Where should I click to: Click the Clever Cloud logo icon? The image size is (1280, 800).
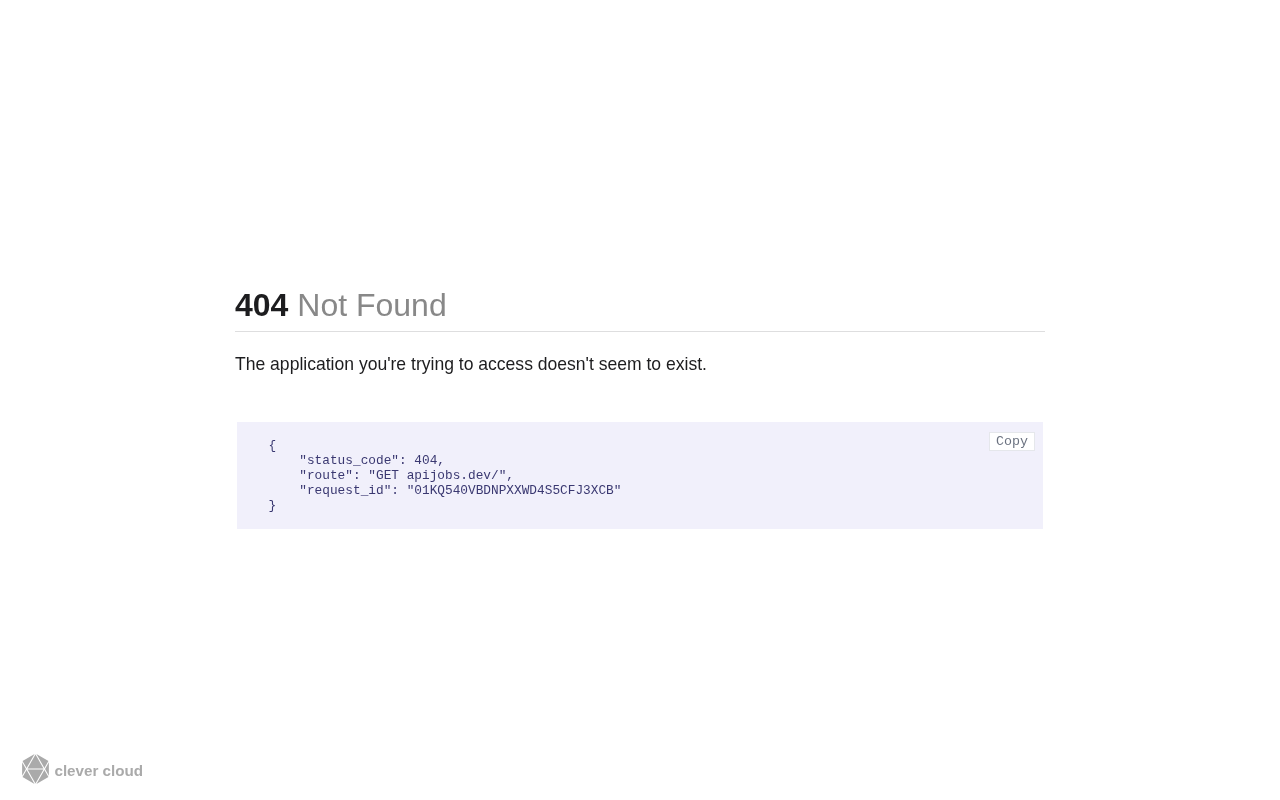[x=35, y=769]
